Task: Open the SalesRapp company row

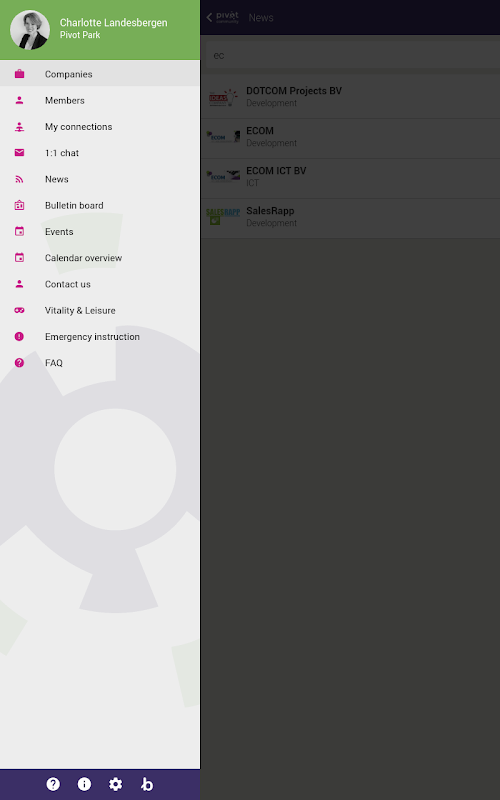Action: pos(351,217)
